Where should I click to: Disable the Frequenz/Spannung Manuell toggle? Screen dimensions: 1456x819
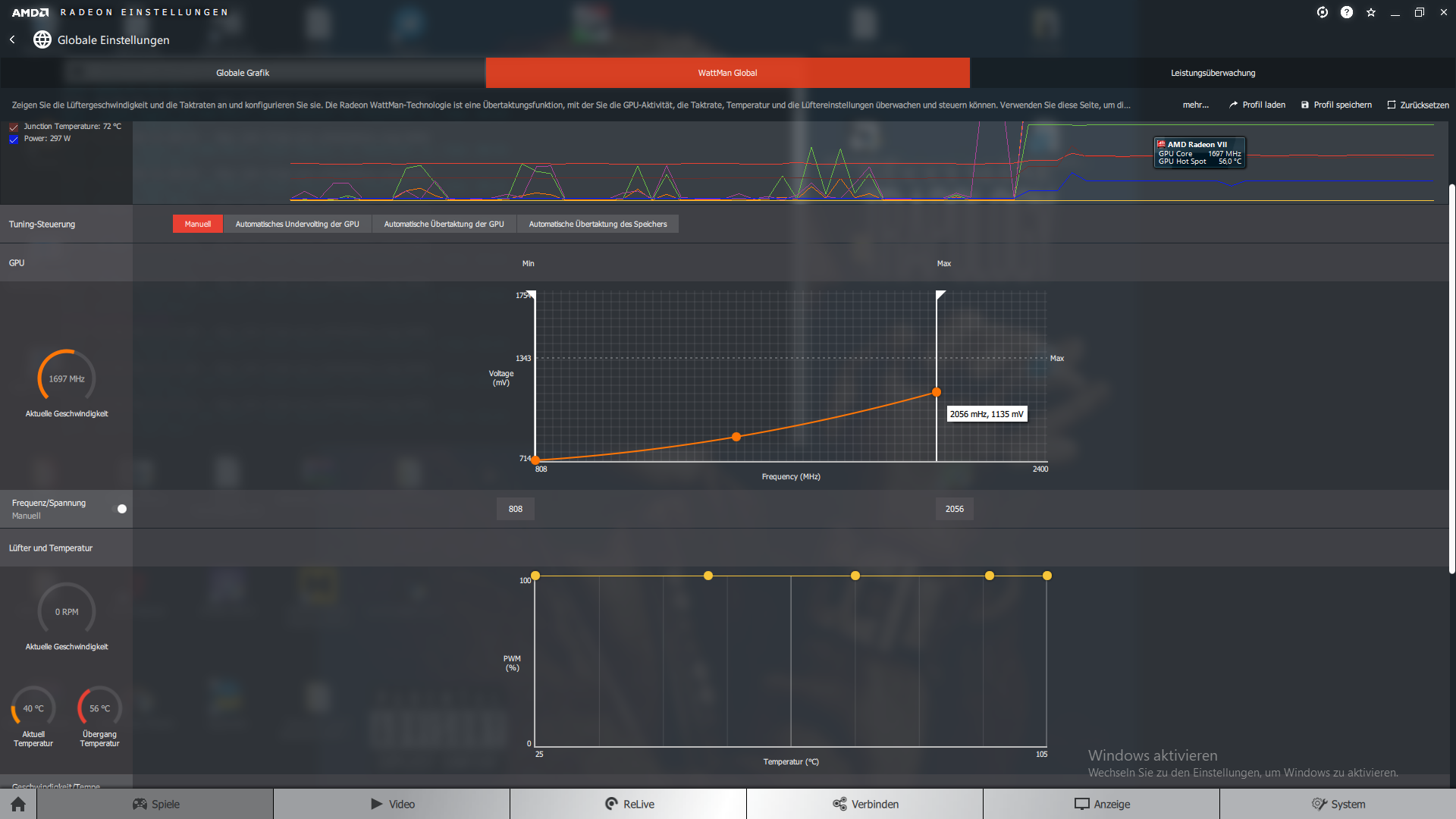click(x=121, y=509)
